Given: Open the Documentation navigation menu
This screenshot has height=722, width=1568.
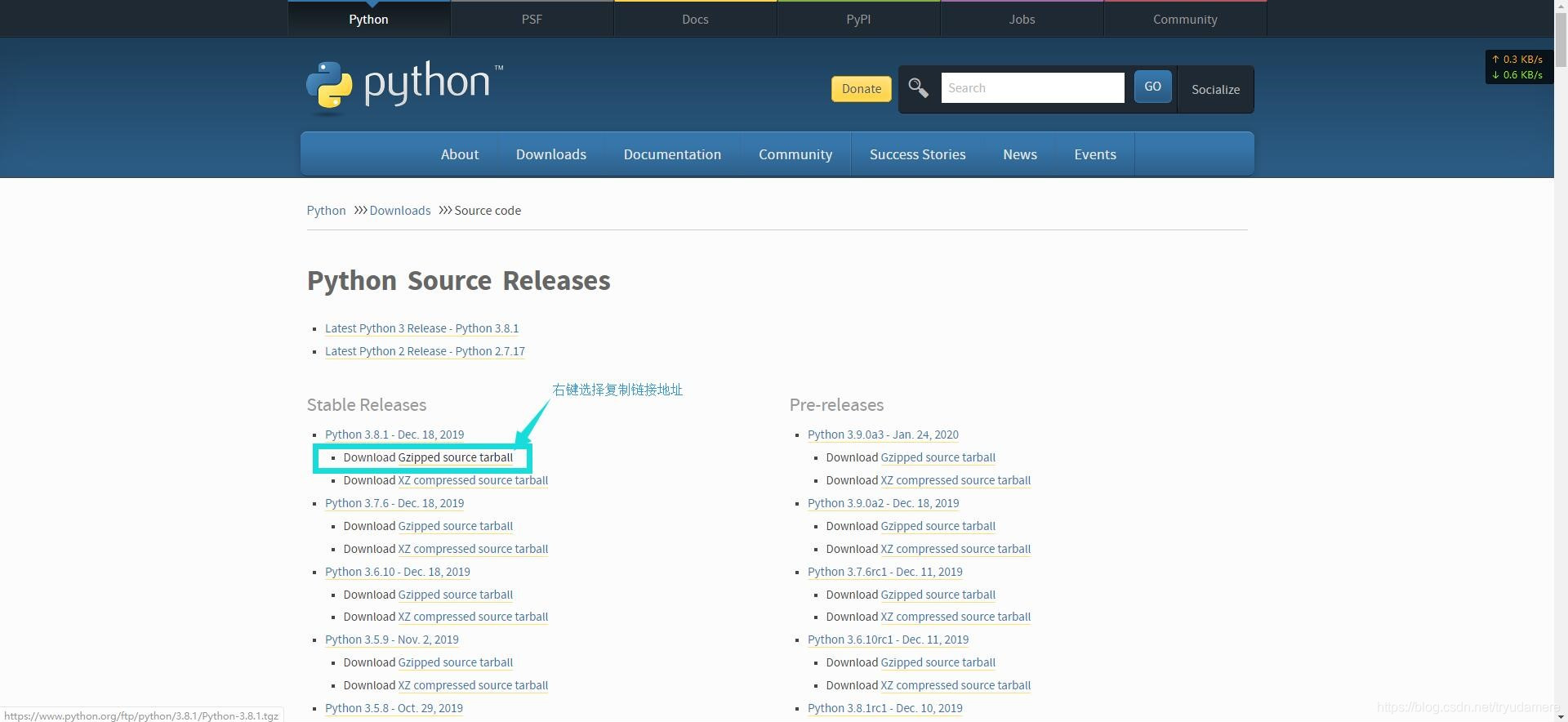Looking at the screenshot, I should [672, 154].
